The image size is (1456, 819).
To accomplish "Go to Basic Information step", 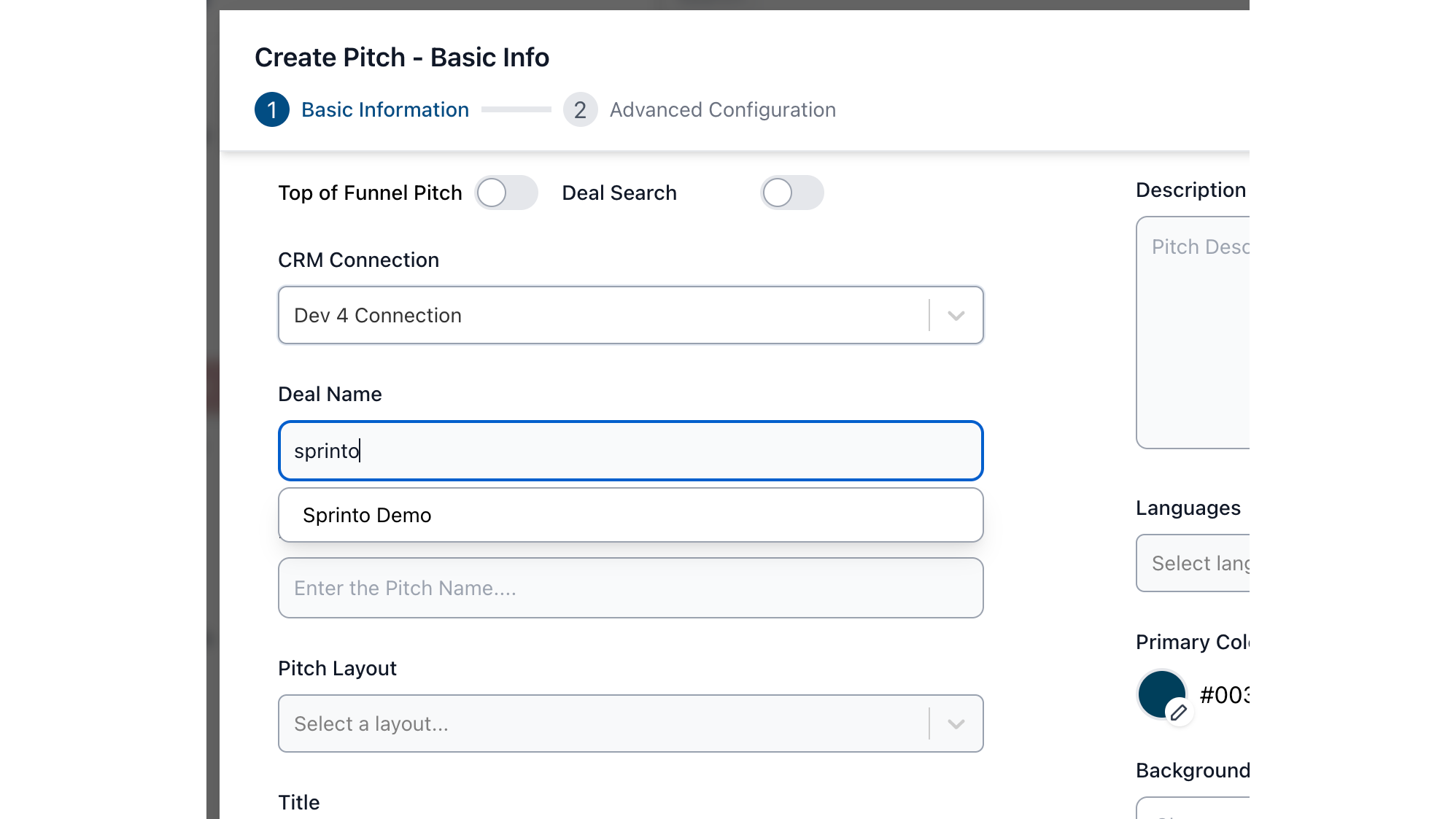I will [384, 109].
